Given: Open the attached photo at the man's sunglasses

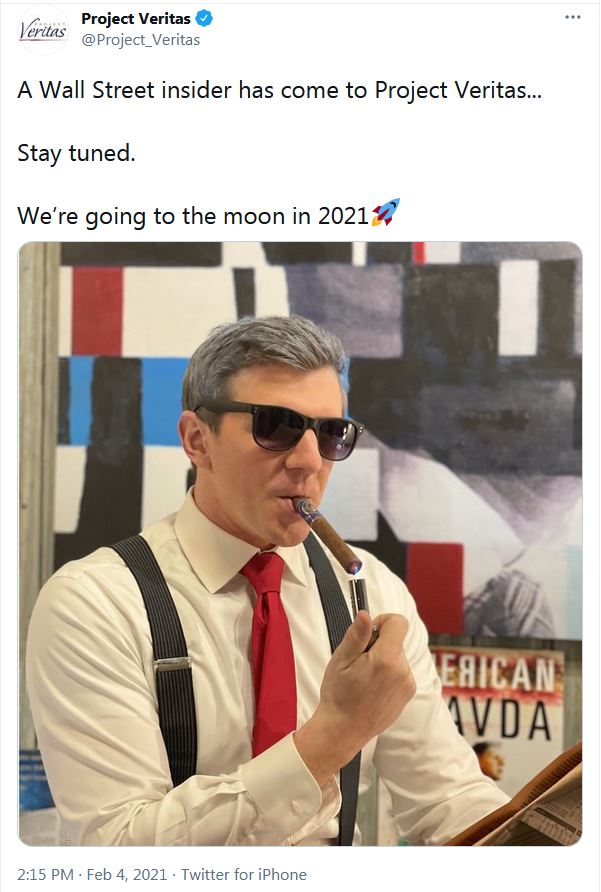Looking at the screenshot, I should tap(280, 426).
